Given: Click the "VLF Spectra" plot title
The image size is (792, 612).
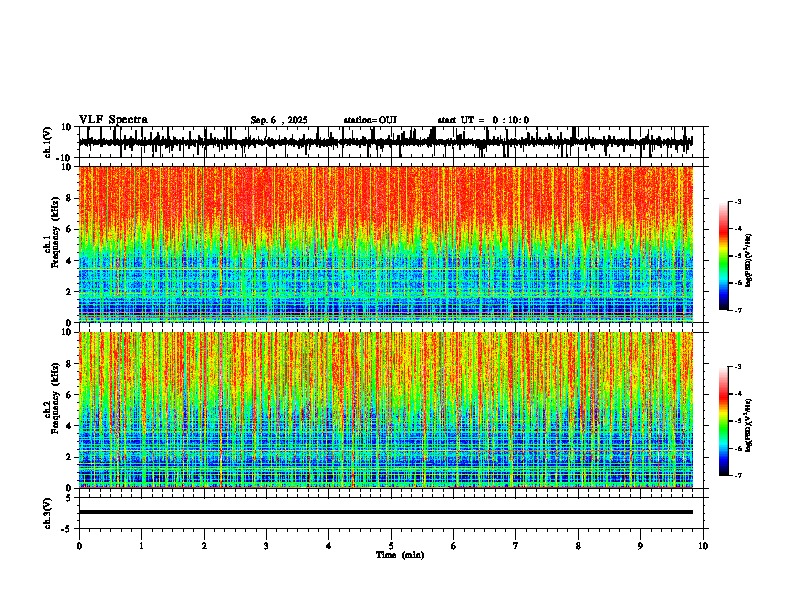Looking at the screenshot, I should coord(113,120).
